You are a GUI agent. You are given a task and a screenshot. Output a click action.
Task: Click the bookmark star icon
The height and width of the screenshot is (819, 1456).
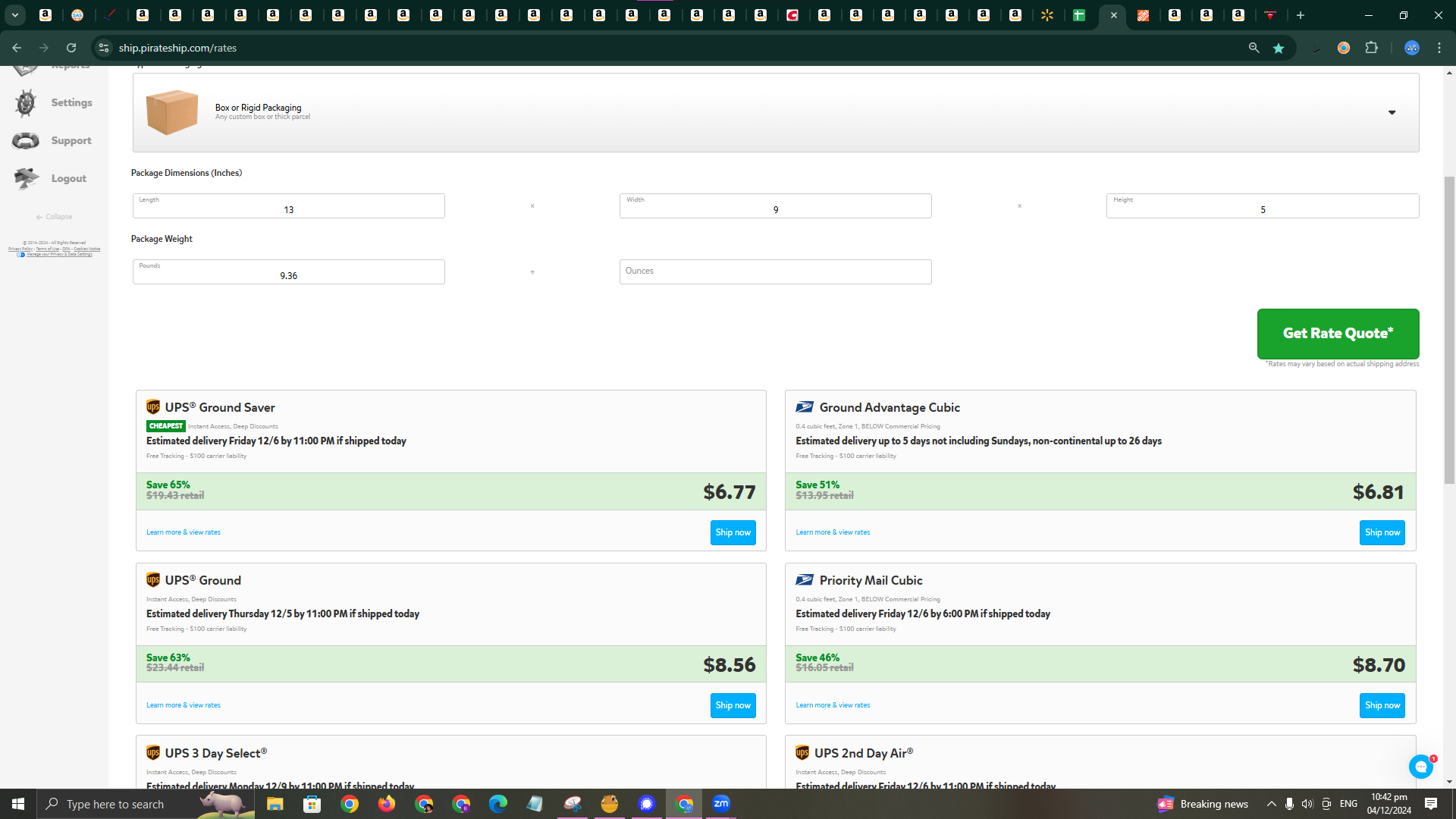[x=1279, y=48]
